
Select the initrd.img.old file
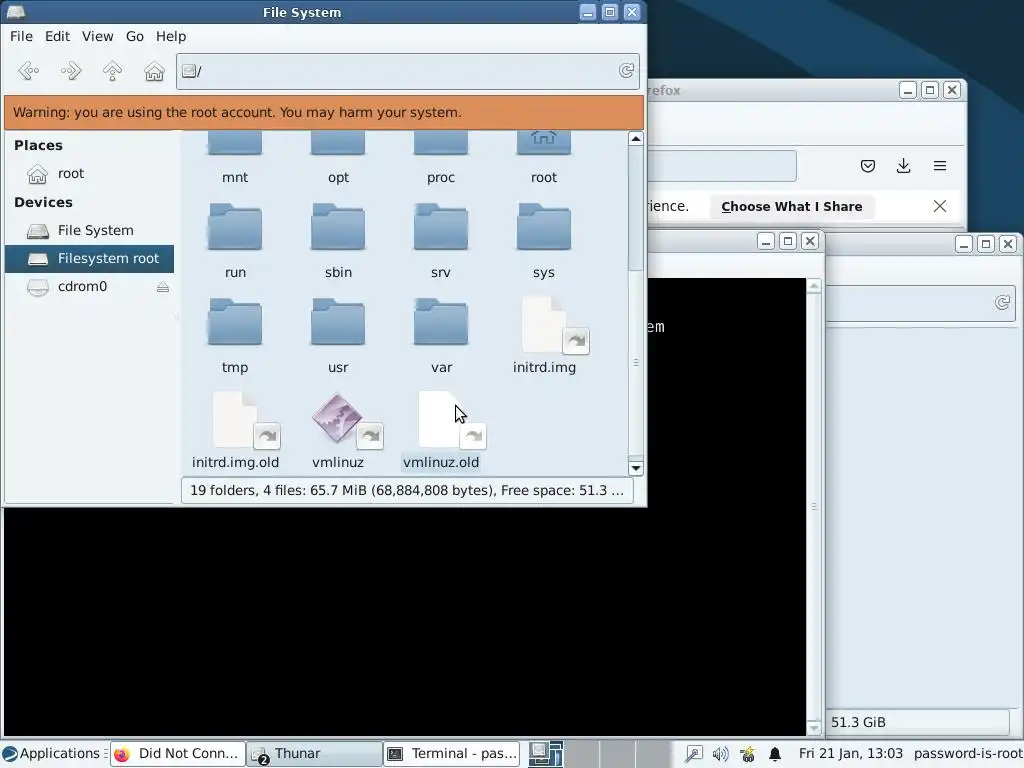pos(235,431)
